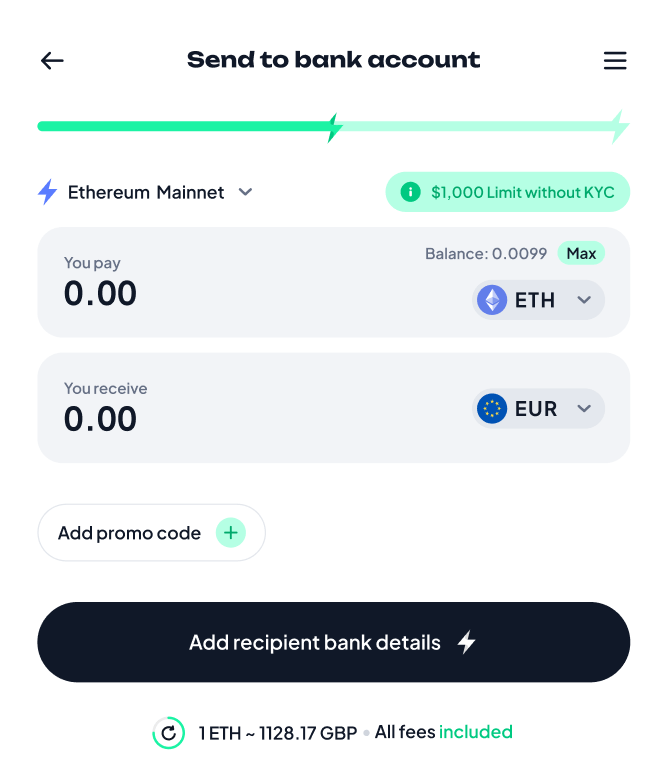Click the lightning bolt on bank details button
This screenshot has height=784, width=666.
click(x=466, y=642)
